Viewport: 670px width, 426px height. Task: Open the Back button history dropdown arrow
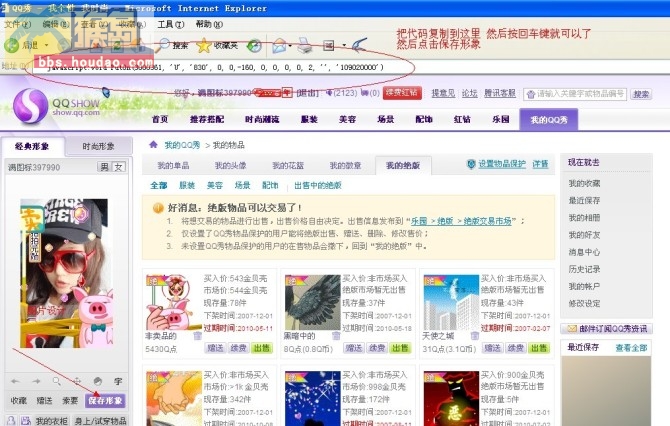(46, 45)
